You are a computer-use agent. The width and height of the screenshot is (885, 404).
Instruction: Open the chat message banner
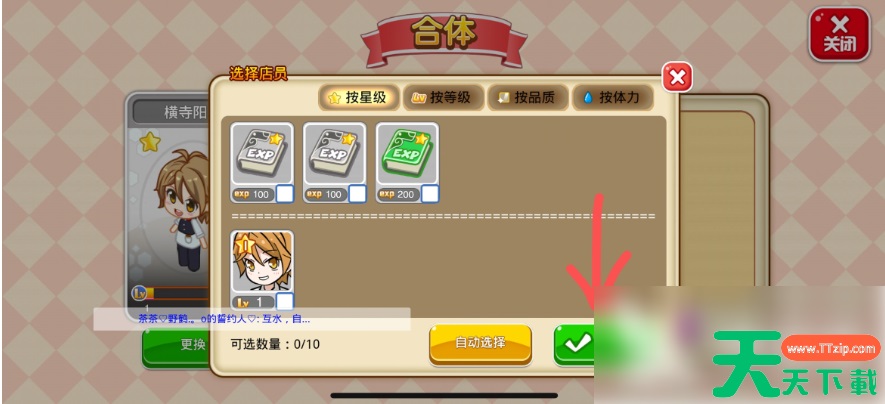coord(252,319)
